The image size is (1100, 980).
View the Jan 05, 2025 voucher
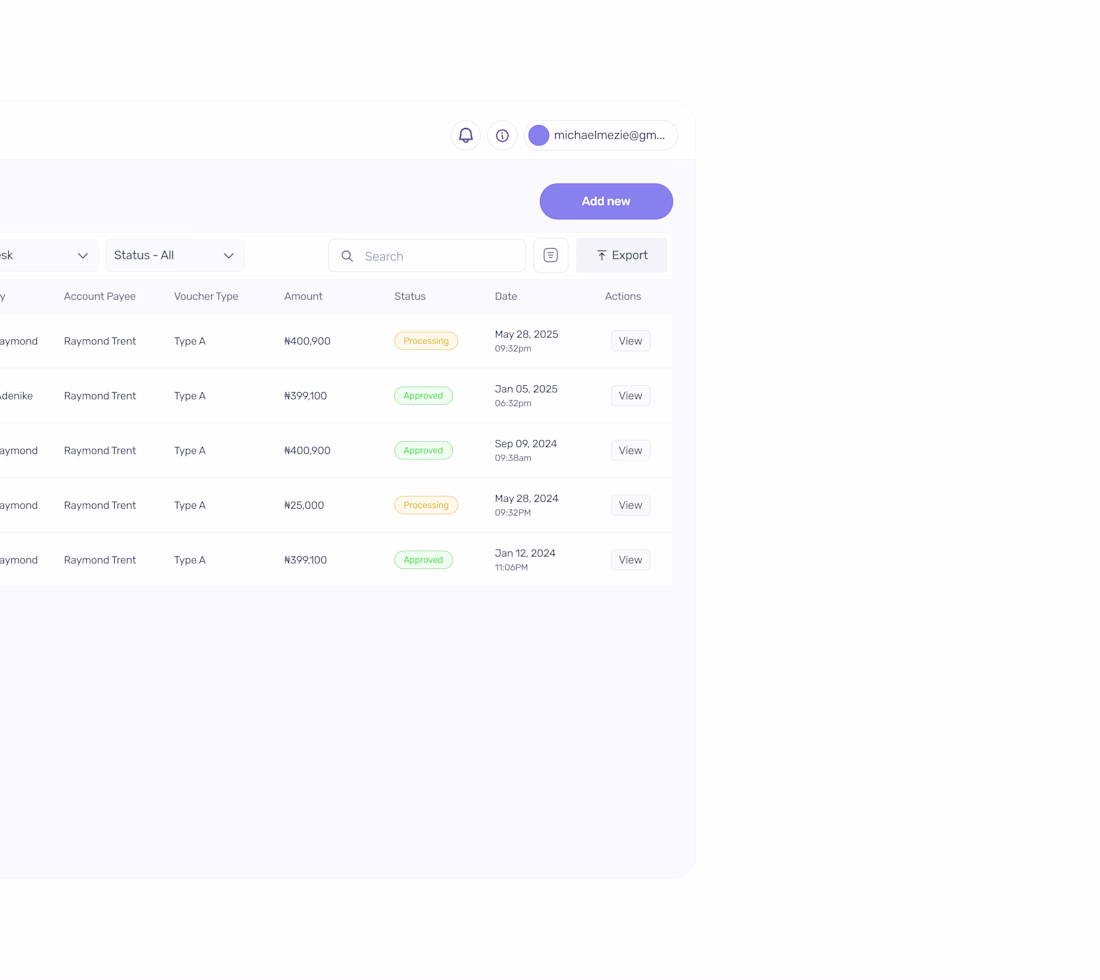click(631, 396)
